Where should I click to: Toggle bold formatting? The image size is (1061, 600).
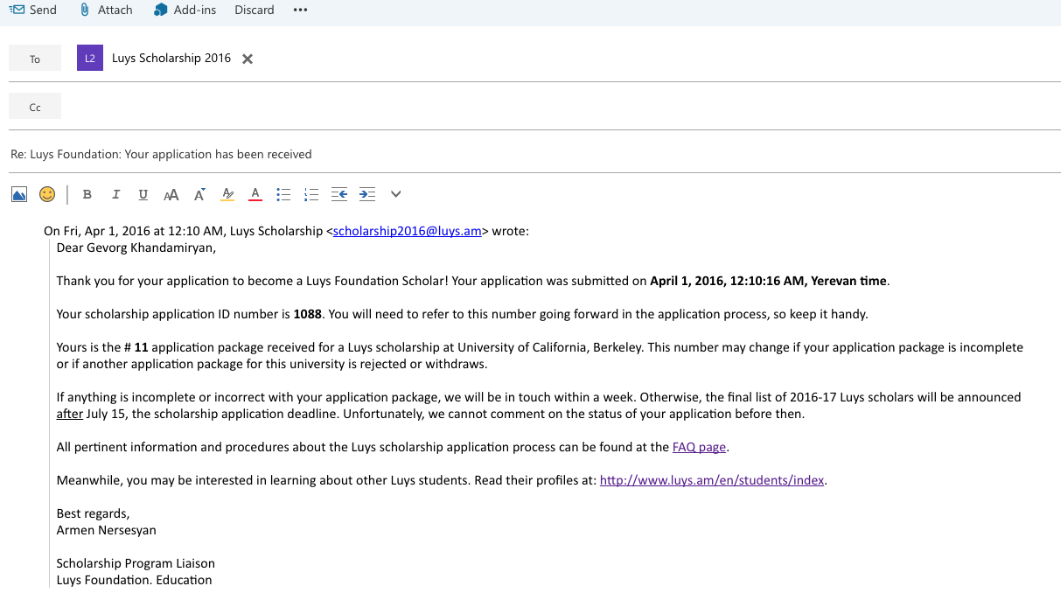pos(87,195)
